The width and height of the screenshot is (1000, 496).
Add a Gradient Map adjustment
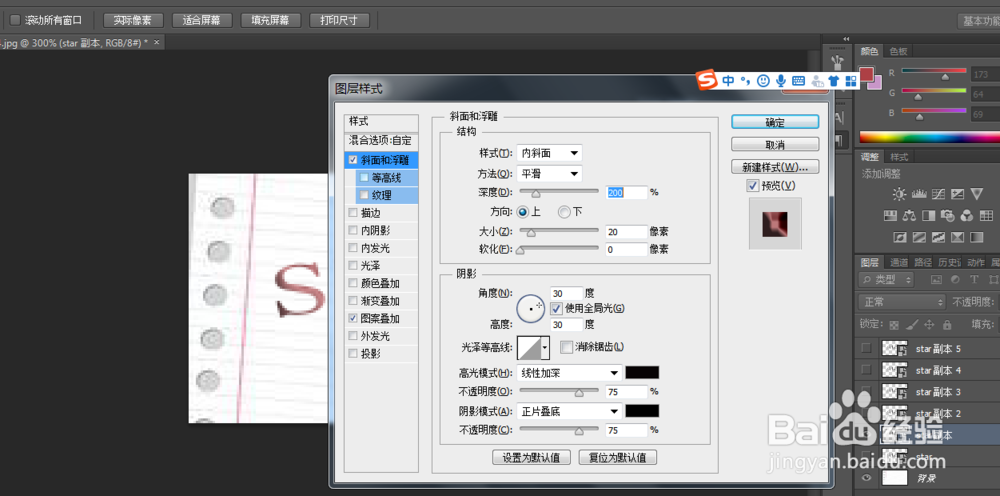coord(976,237)
